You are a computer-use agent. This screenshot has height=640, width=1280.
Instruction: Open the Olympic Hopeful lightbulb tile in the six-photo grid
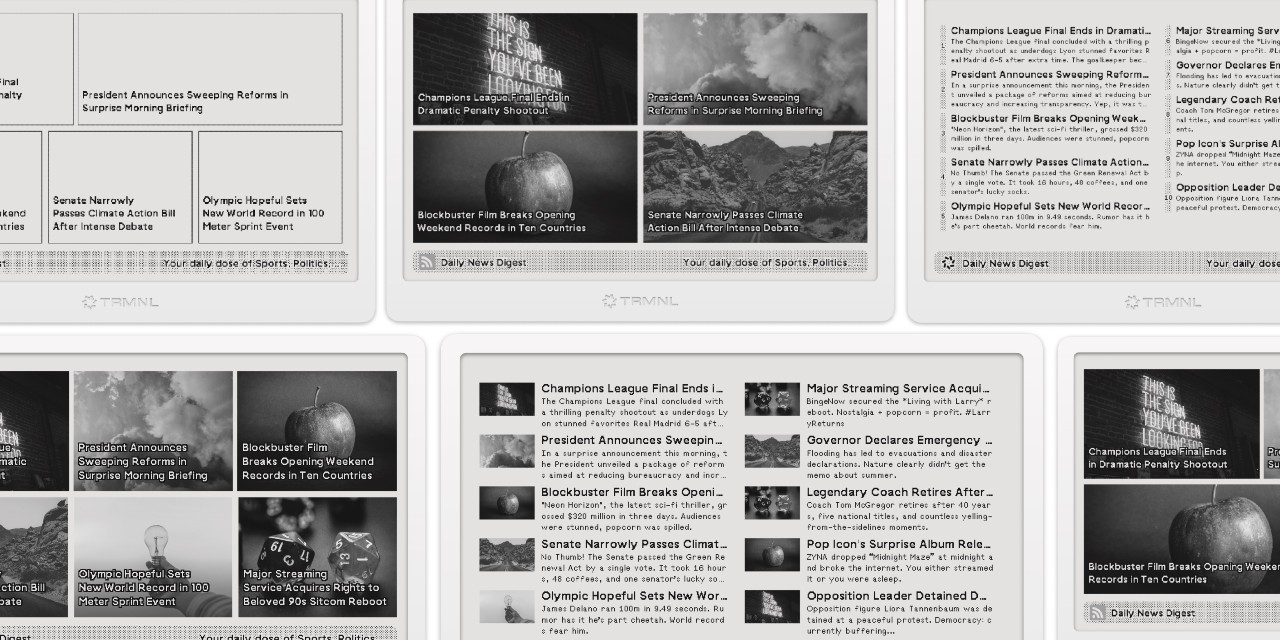pos(152,557)
